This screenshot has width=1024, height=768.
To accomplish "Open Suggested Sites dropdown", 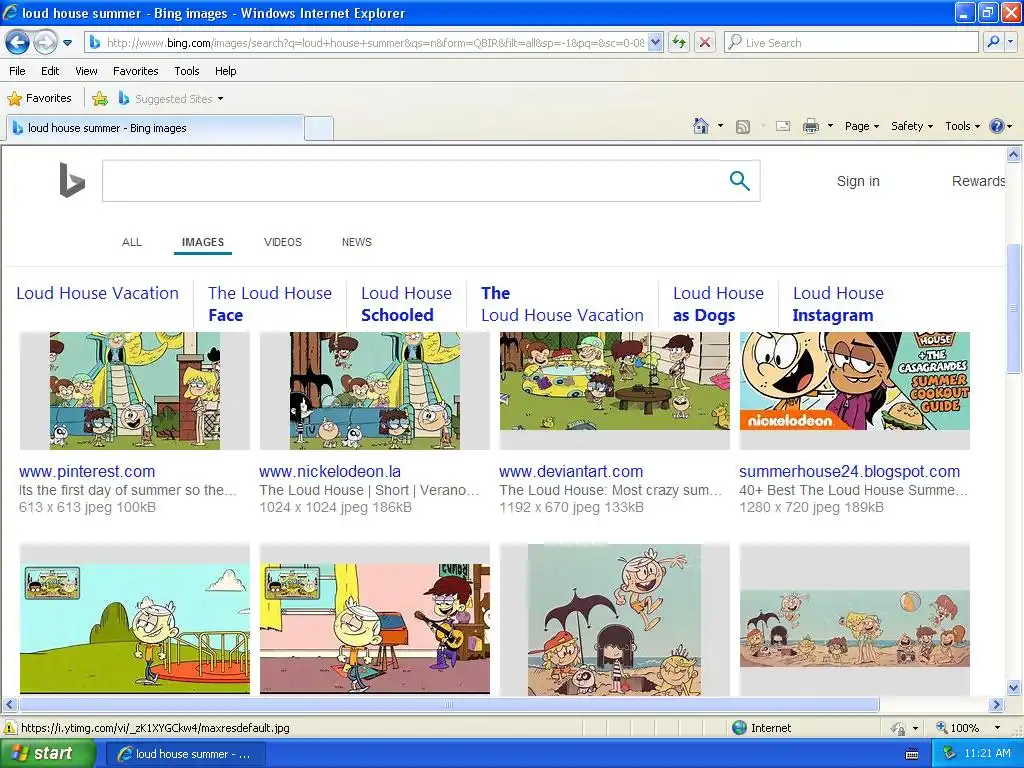I will tap(171, 99).
